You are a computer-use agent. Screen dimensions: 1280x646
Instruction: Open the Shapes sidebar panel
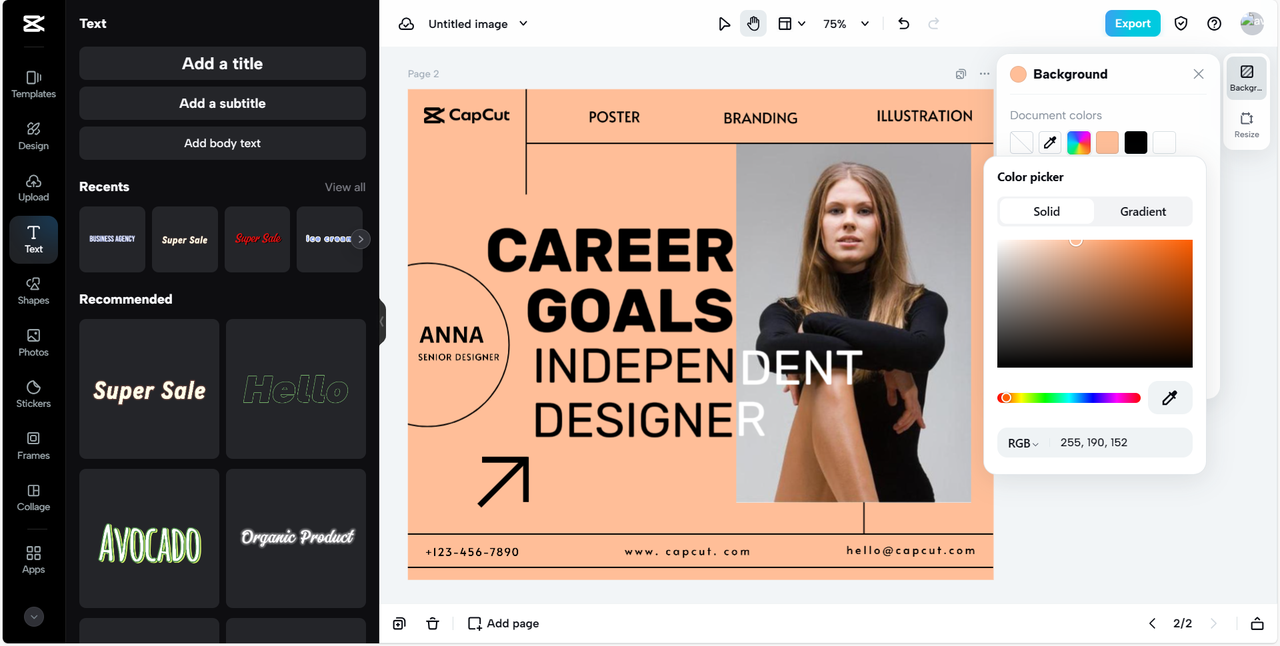(x=33, y=291)
